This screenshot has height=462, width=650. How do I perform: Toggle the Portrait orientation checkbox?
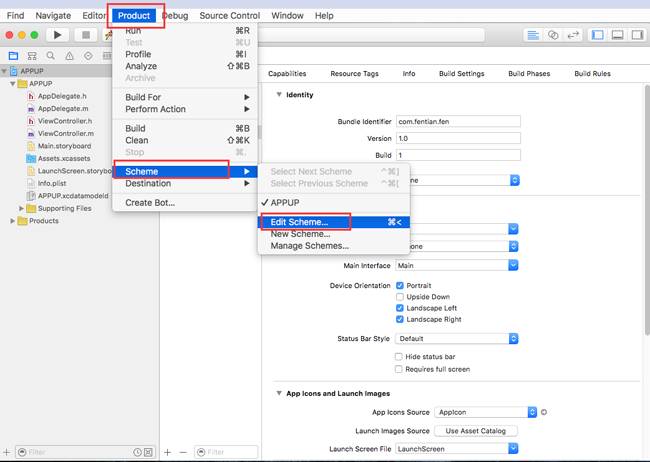pos(400,285)
